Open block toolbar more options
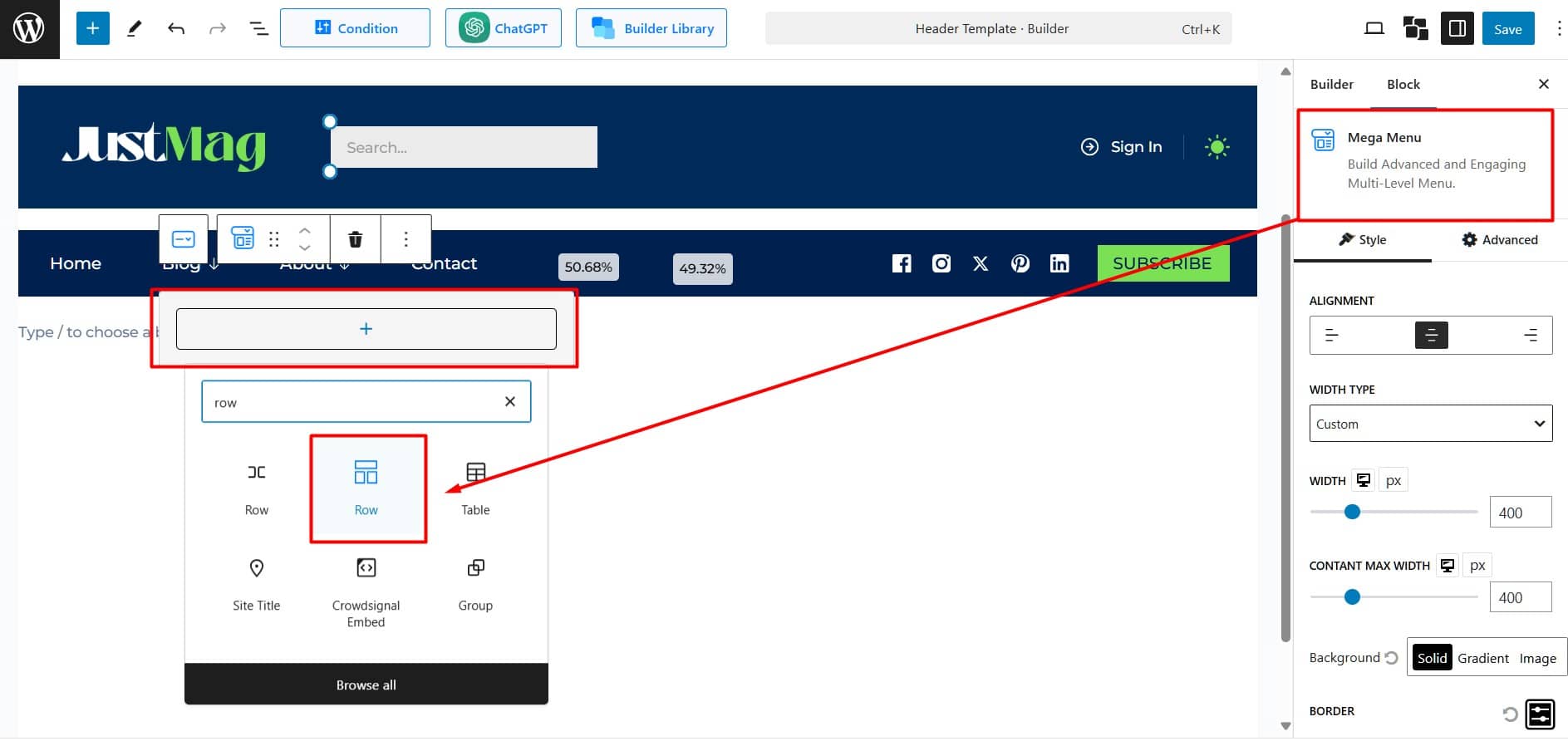This screenshot has width=1568, height=741. click(406, 239)
